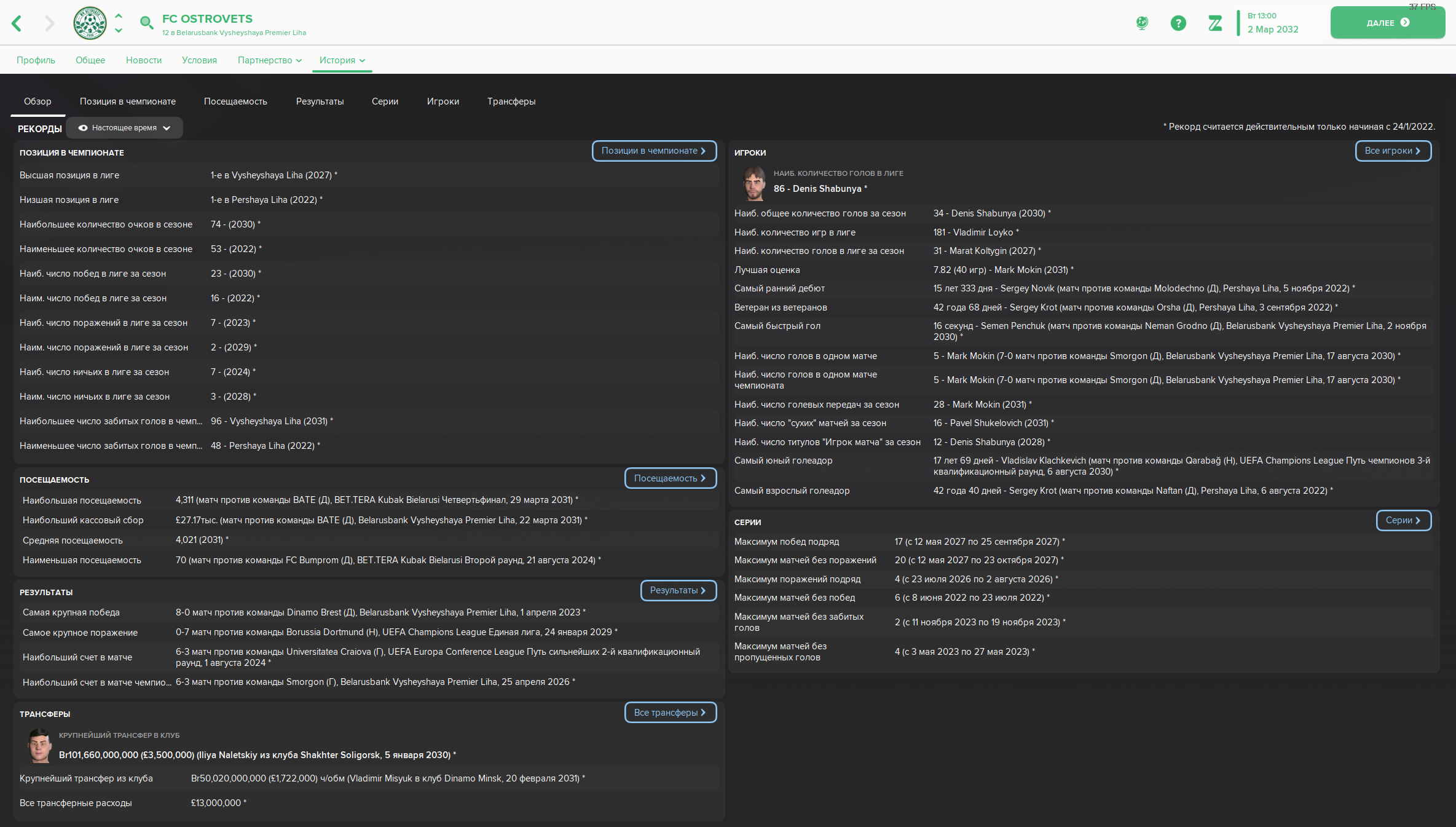Click the Результаты panel button
This screenshot has height=827, width=1456.
click(x=679, y=590)
